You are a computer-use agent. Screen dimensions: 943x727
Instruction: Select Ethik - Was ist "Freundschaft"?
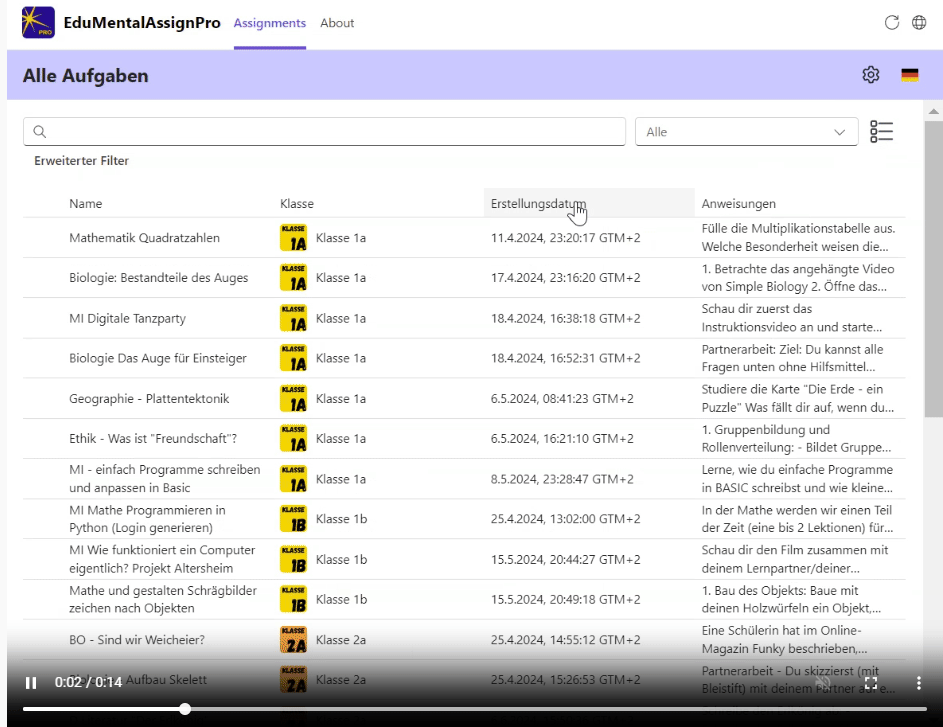click(x=153, y=438)
